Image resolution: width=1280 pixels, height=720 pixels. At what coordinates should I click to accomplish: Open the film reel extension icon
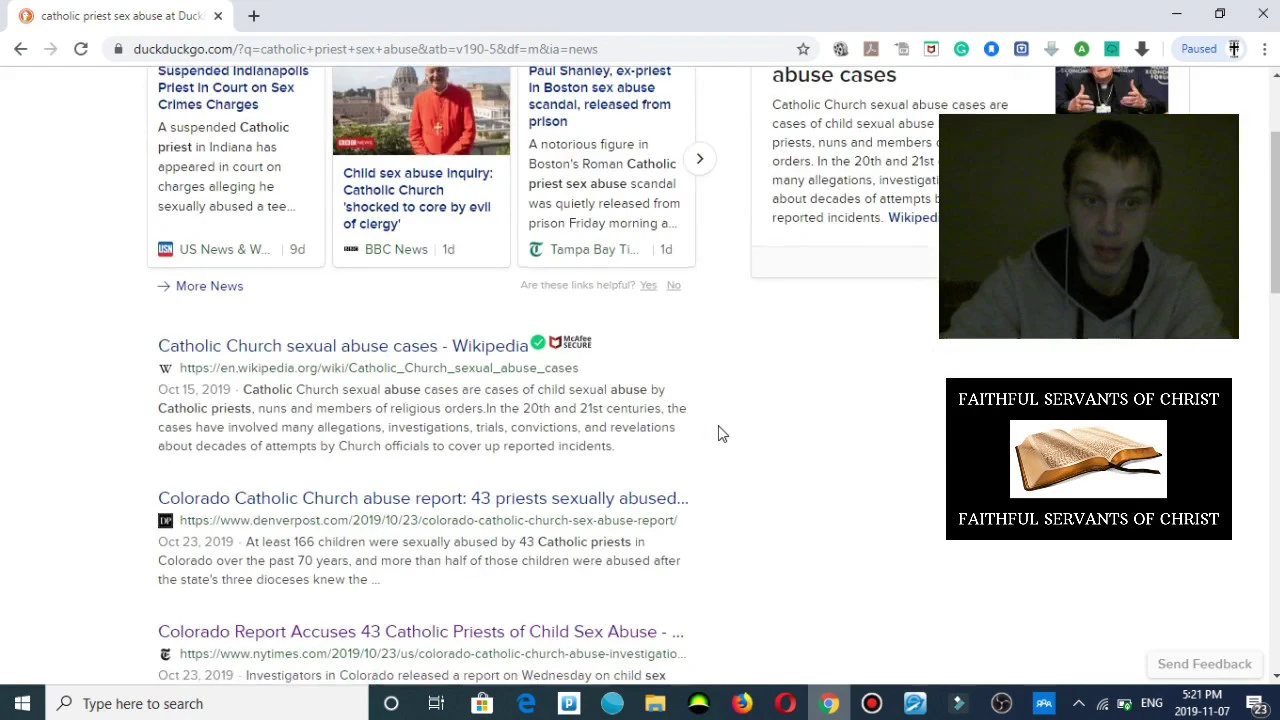click(840, 49)
